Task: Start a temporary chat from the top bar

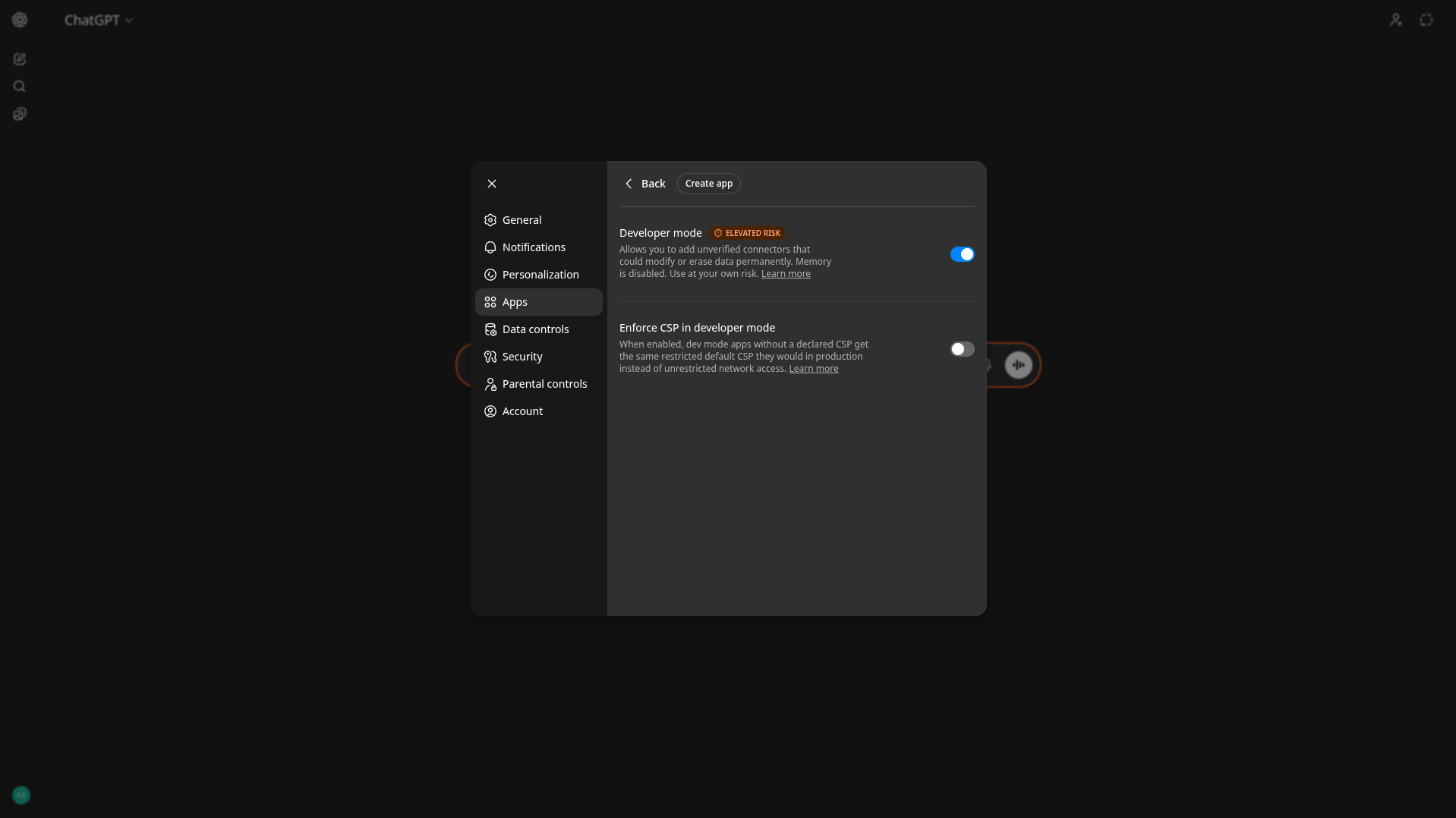Action: pos(1426,20)
